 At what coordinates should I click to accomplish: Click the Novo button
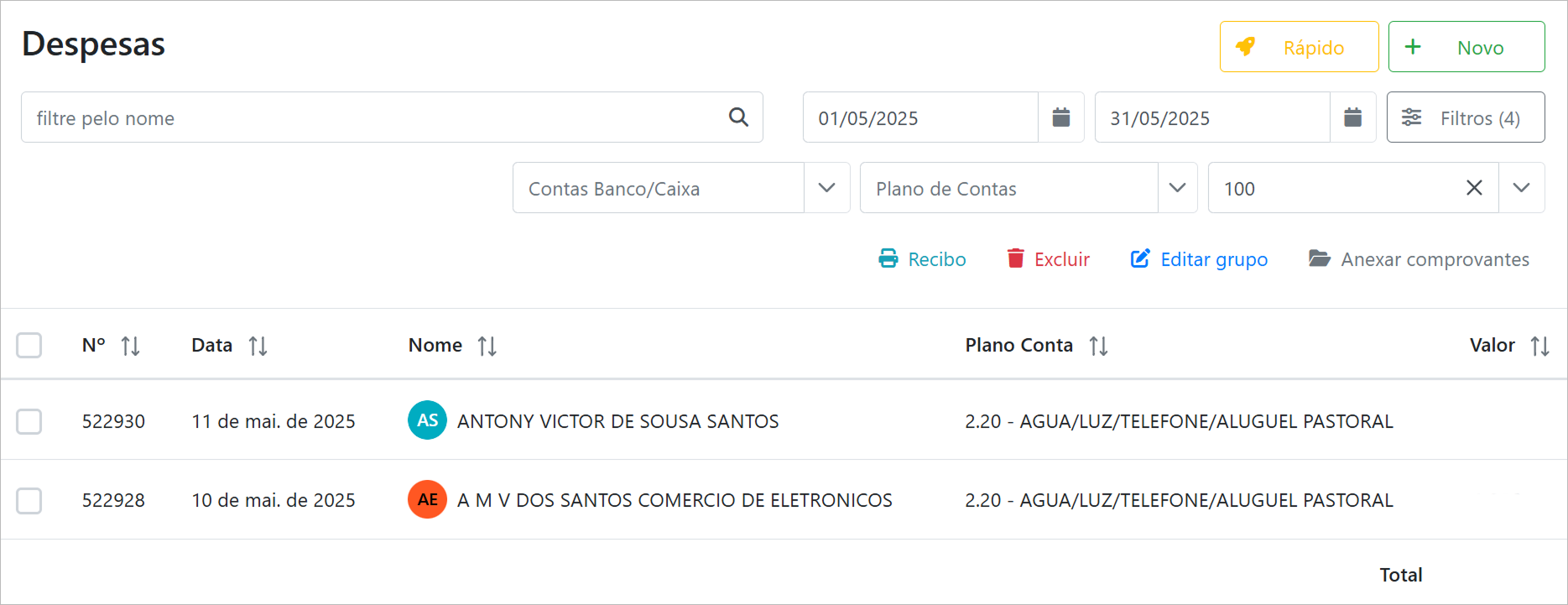1466,48
